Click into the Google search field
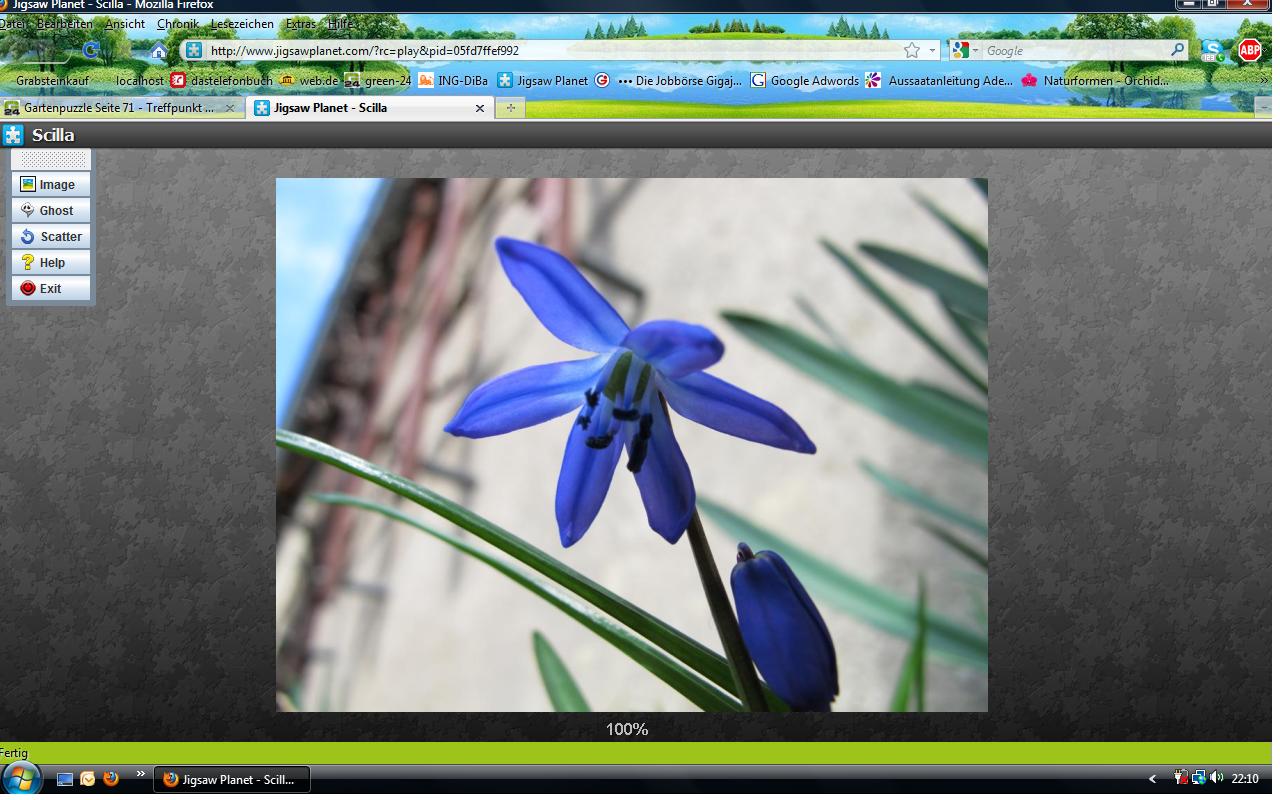The image size is (1280, 800). (x=1075, y=51)
